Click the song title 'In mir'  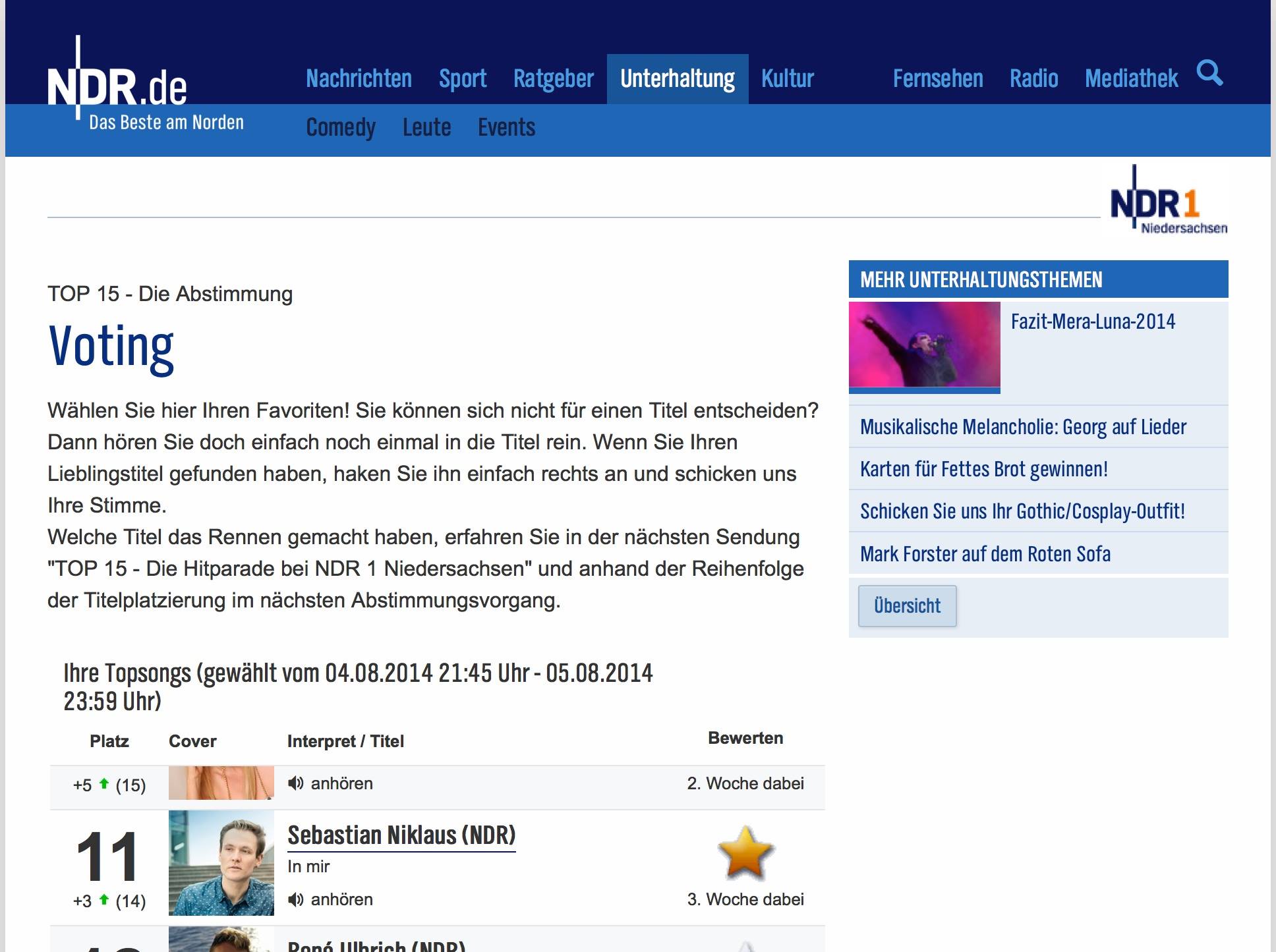(x=308, y=866)
